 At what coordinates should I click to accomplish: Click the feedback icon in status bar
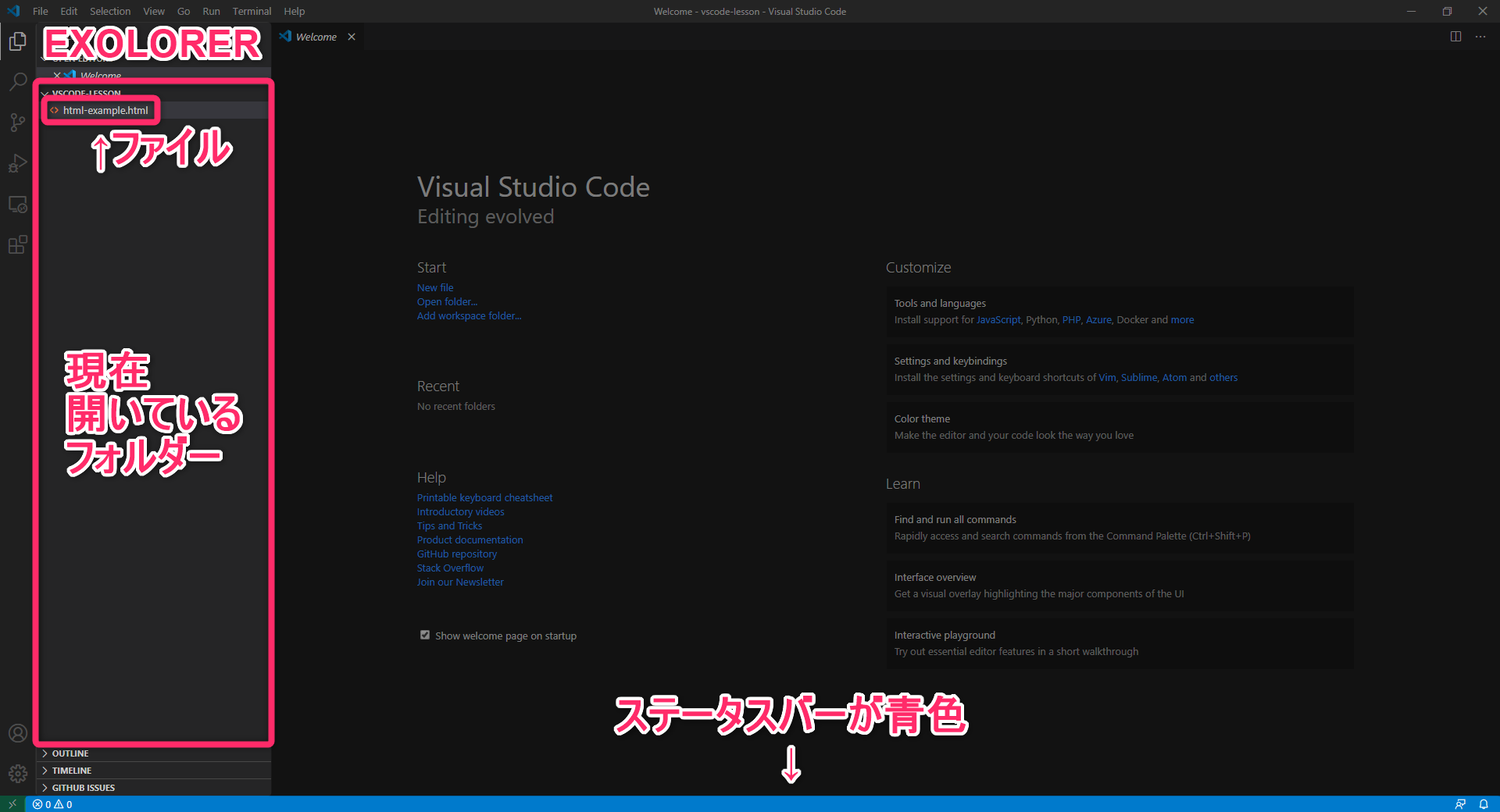tap(1459, 804)
